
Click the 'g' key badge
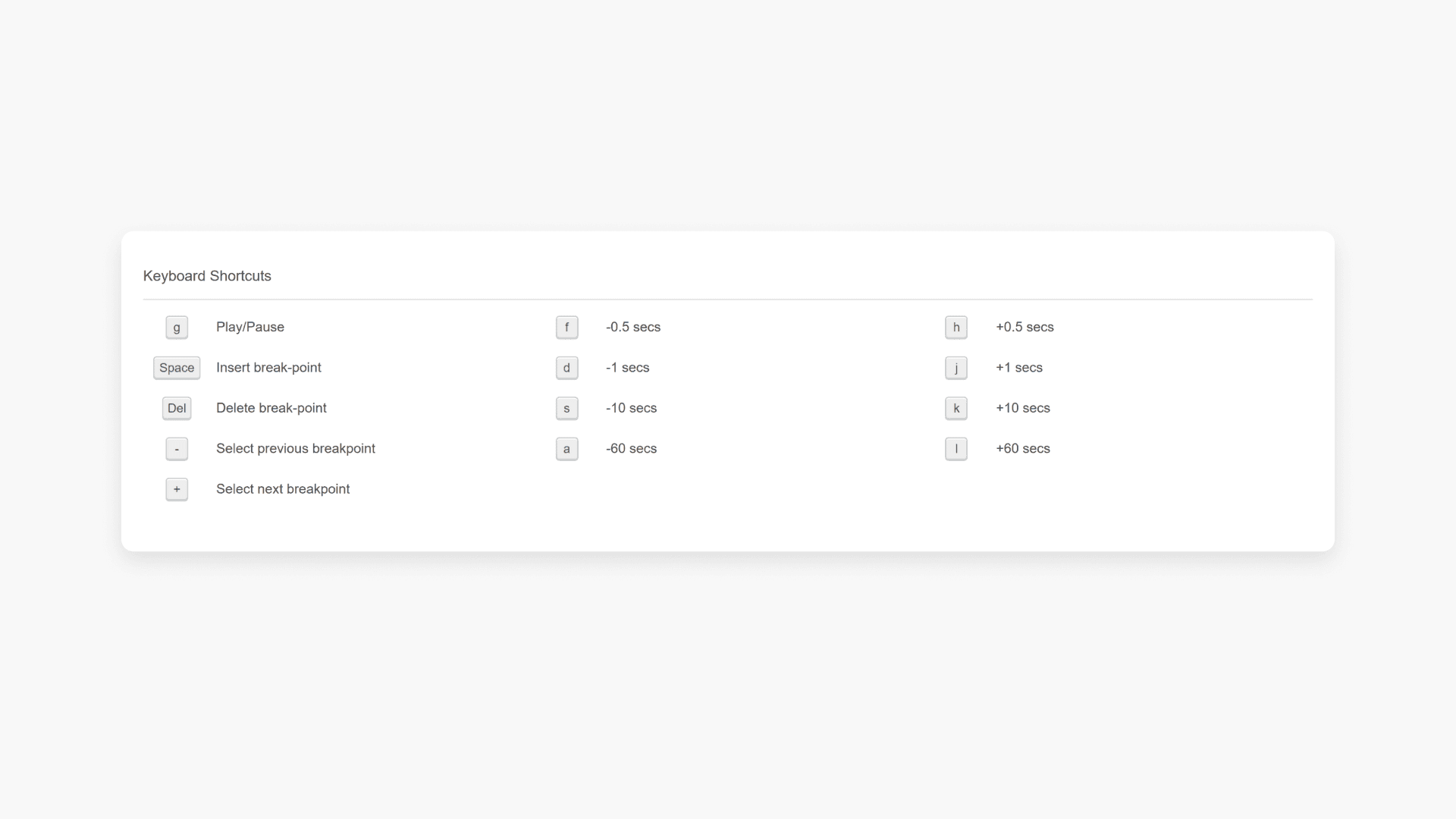click(x=177, y=328)
